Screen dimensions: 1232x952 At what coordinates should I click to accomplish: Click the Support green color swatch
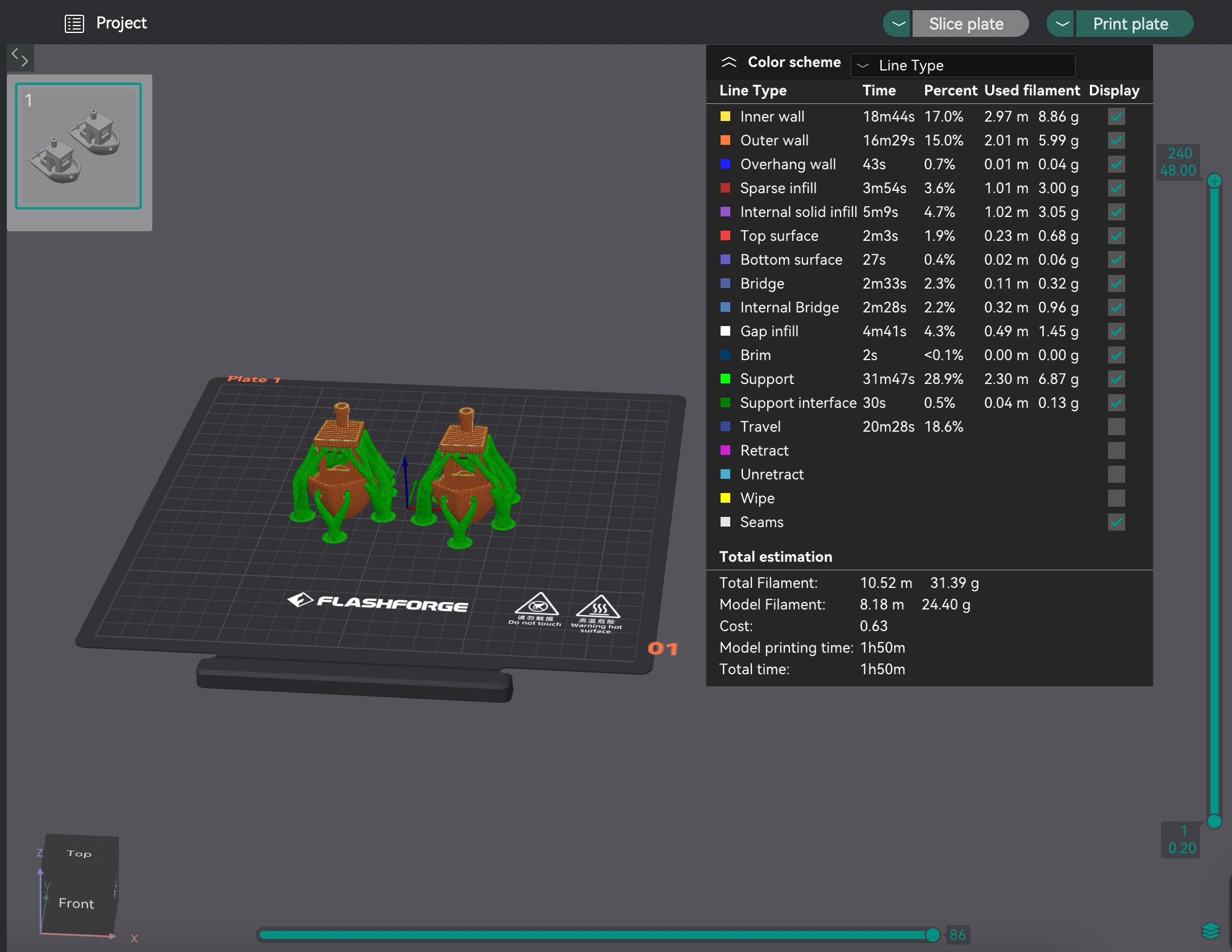point(726,379)
